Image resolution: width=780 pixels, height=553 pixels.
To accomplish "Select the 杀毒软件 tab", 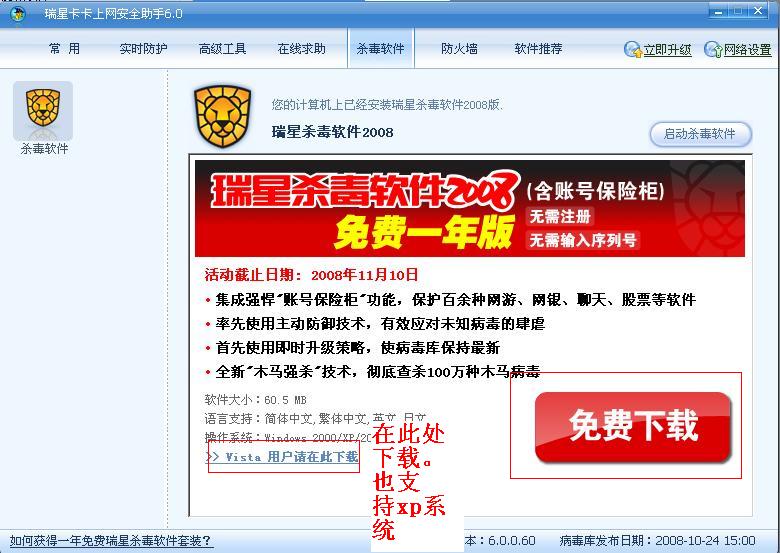I will click(381, 48).
